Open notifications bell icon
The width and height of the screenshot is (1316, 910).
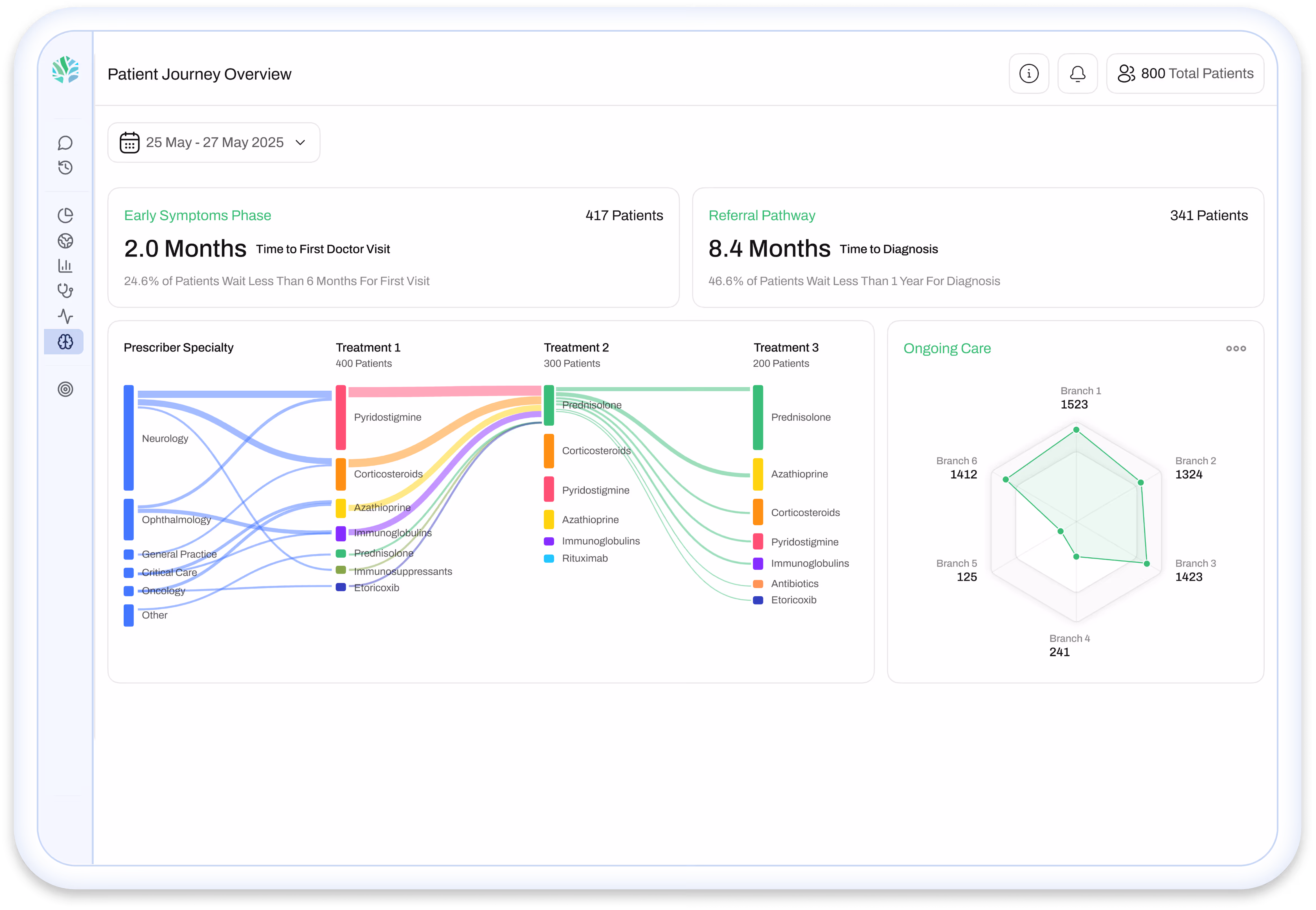point(1077,74)
